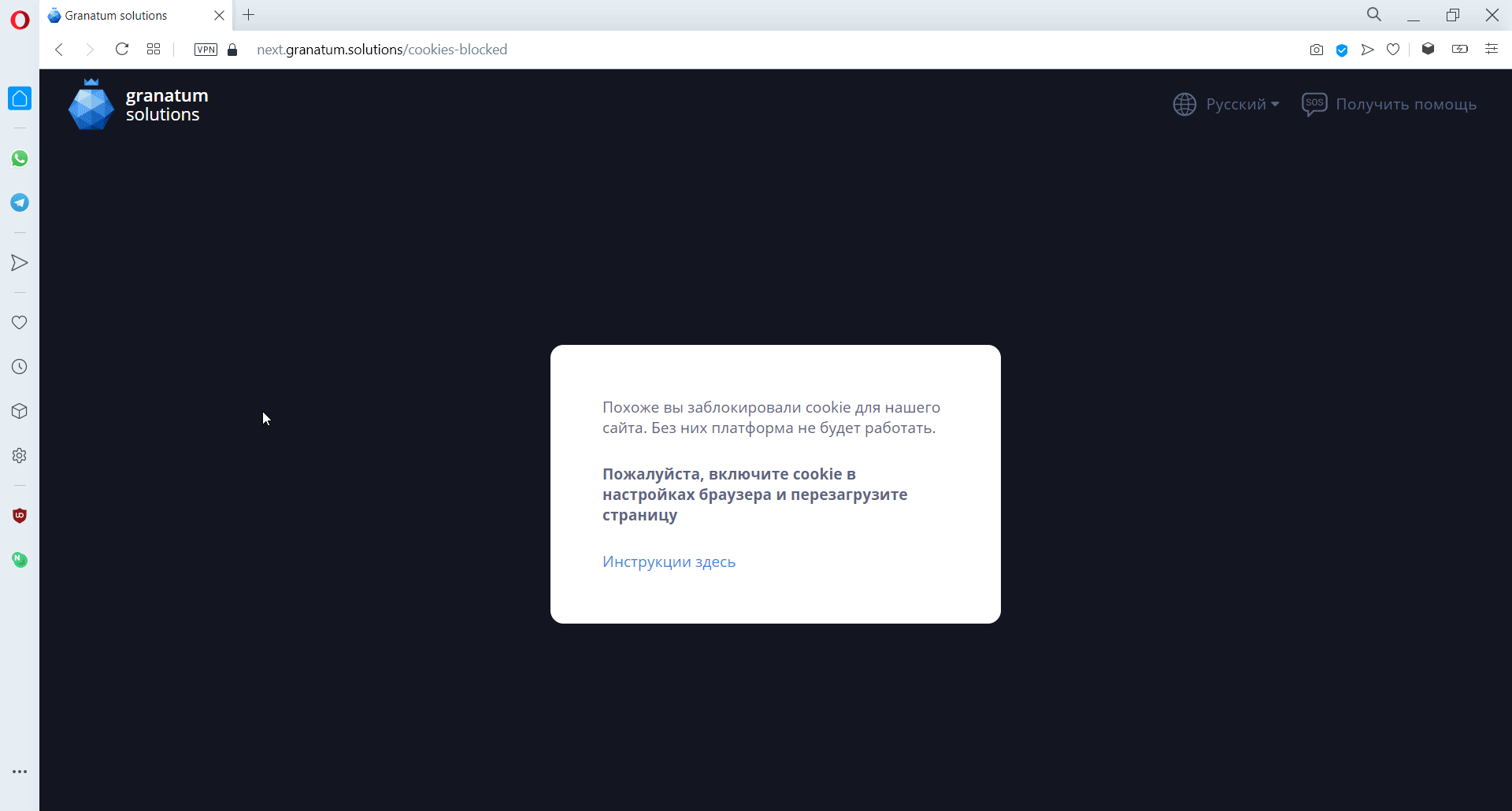Open the Opera menu logo
The width and height of the screenshot is (1512, 811).
pyautogui.click(x=20, y=20)
